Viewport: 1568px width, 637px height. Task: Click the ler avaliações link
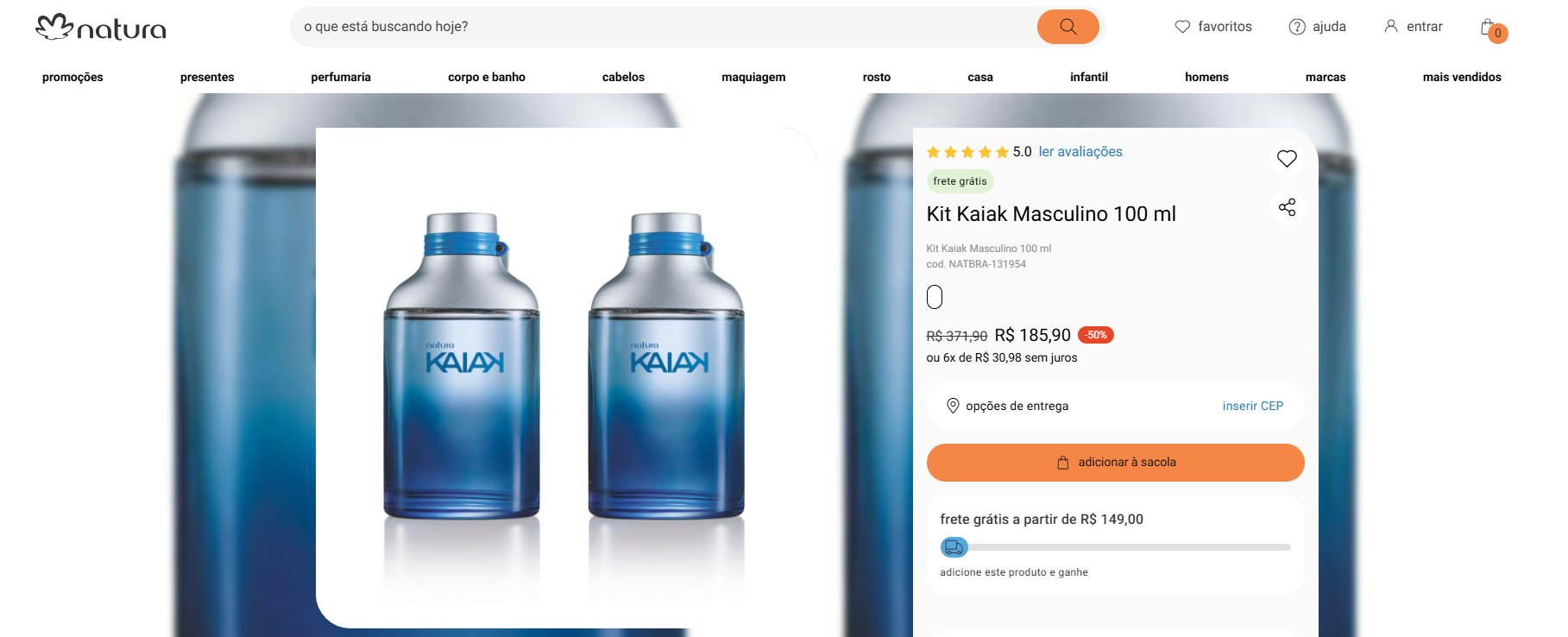click(1080, 152)
